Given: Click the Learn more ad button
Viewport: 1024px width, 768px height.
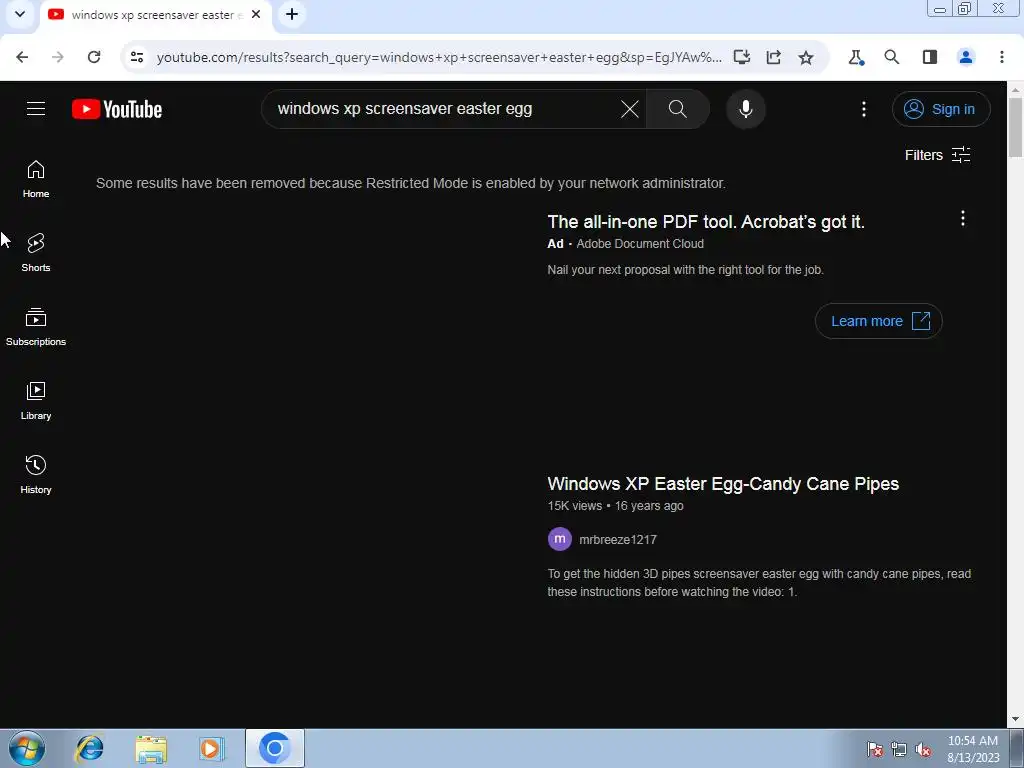Looking at the screenshot, I should pos(878,321).
